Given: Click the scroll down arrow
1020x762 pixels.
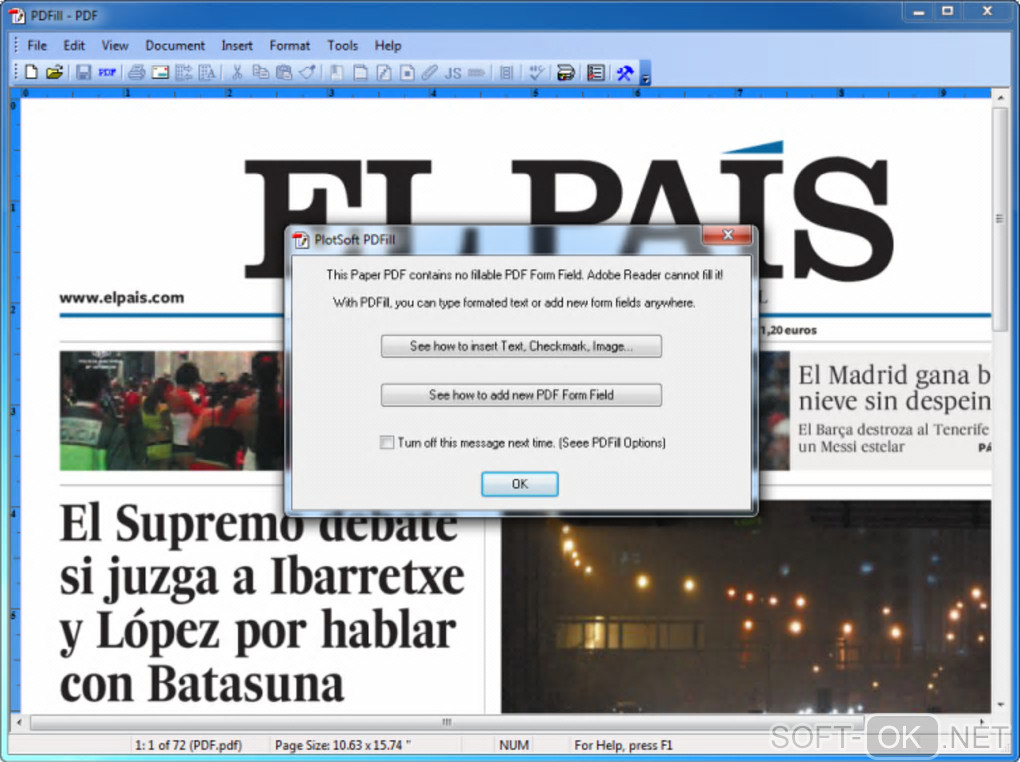Looking at the screenshot, I should [x=999, y=705].
